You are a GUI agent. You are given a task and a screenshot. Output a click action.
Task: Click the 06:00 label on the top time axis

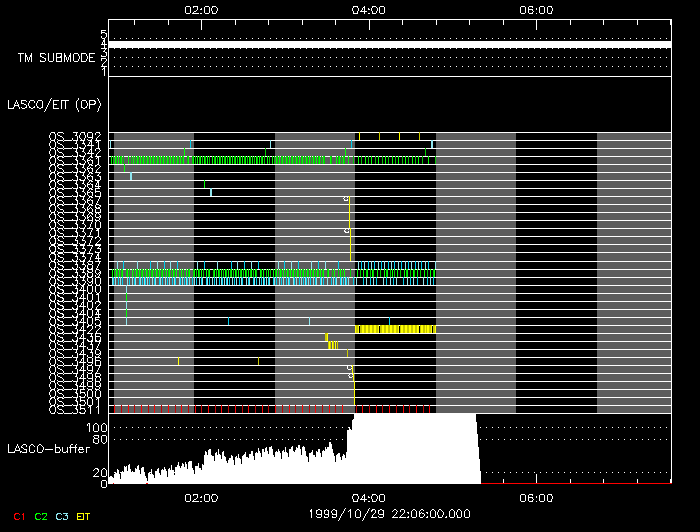[x=536, y=10]
